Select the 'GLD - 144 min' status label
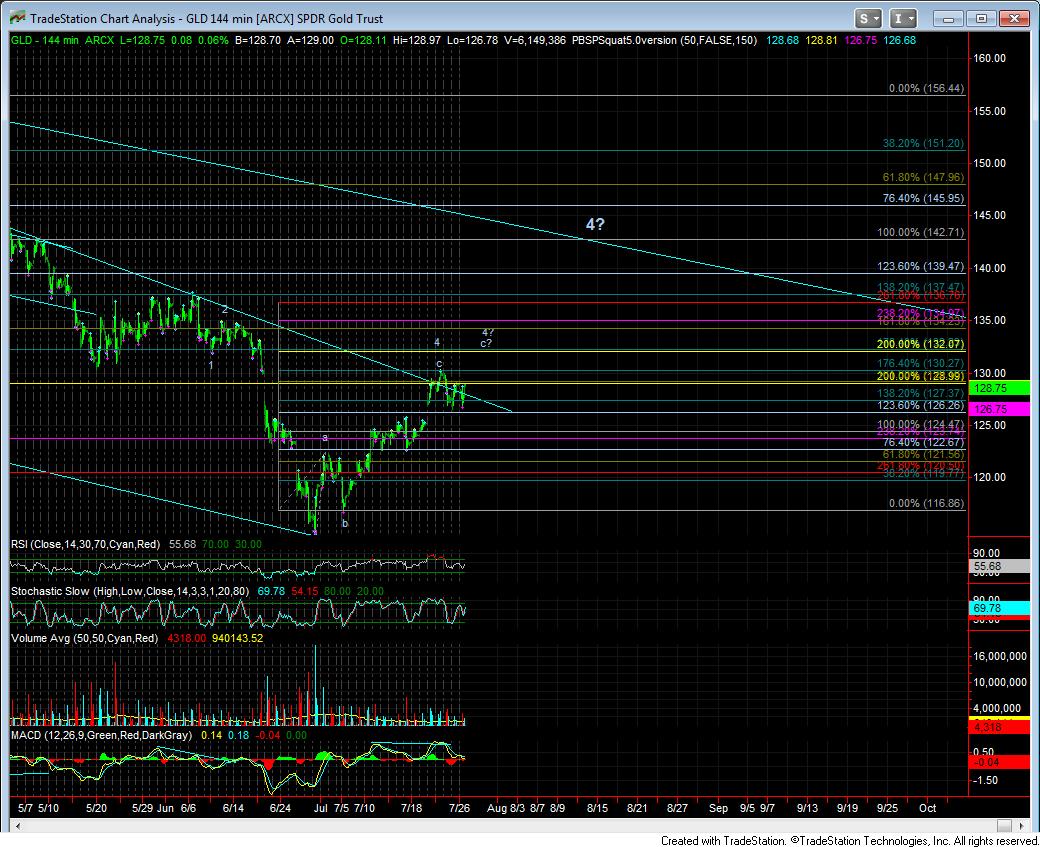The height and width of the screenshot is (847, 1040). point(44,40)
